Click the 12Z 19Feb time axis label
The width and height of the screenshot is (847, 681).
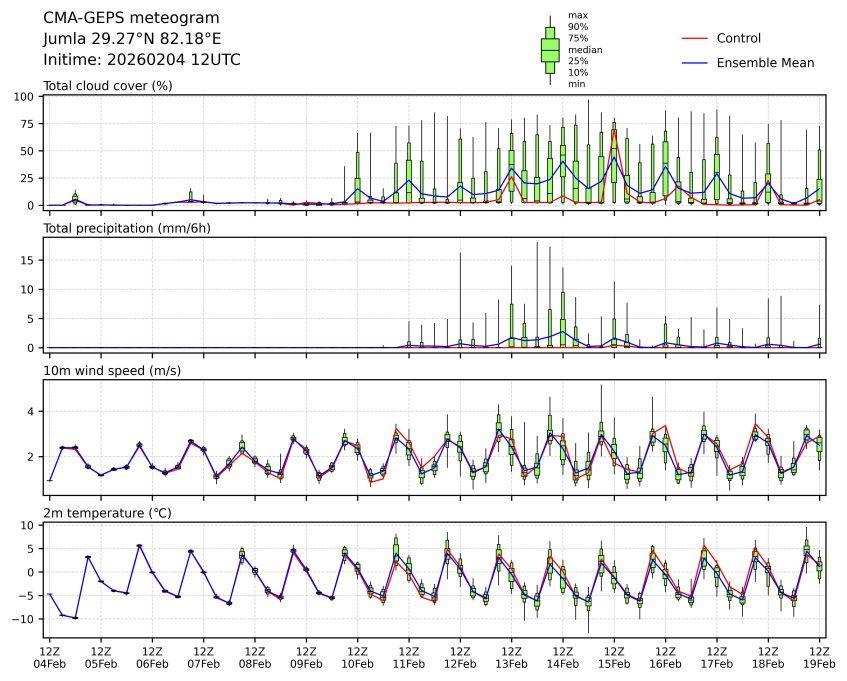coord(818,656)
